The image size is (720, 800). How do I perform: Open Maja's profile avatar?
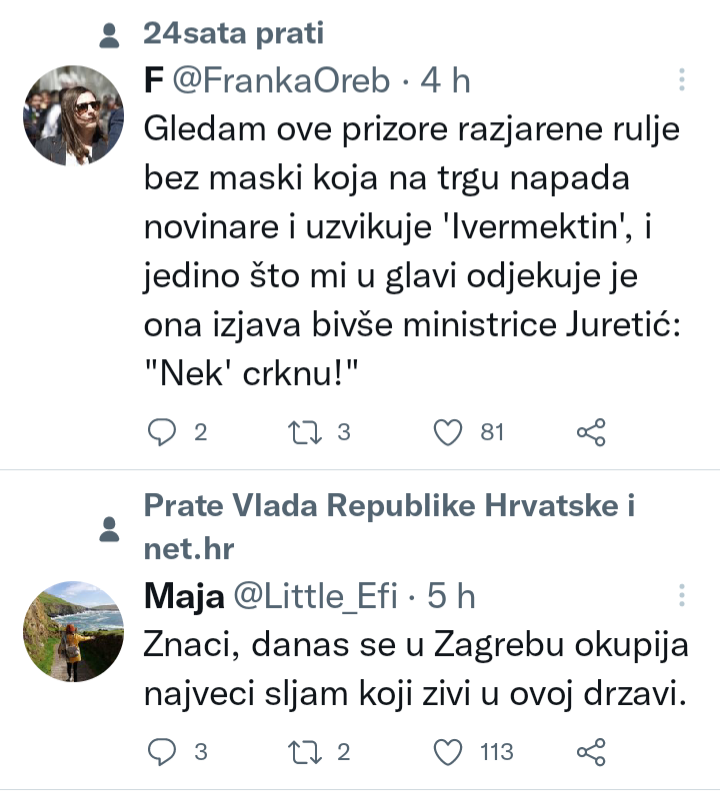tap(73, 631)
